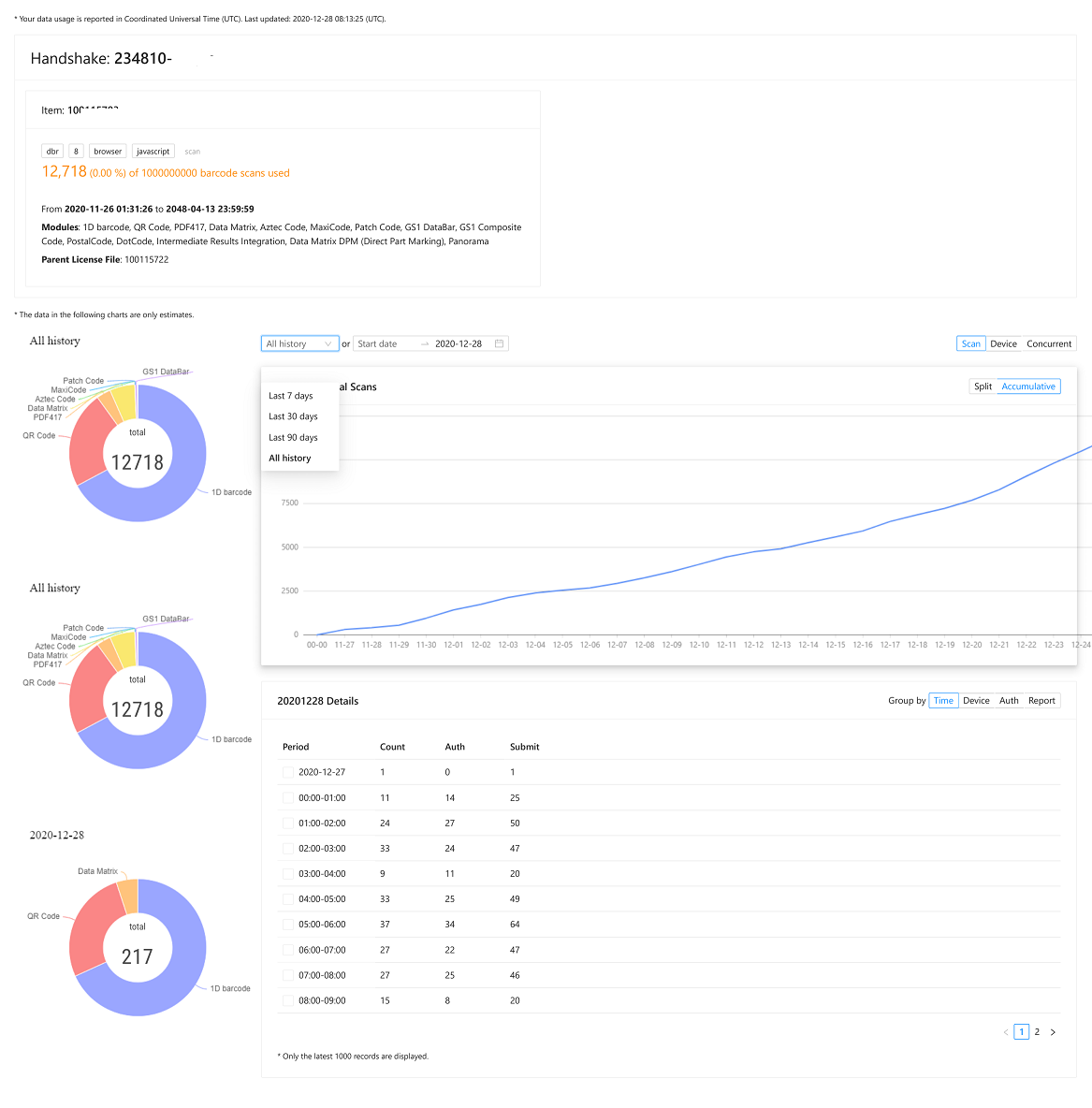Screen dimensions: 1092x1108
Task: Click the calendar icon in date range picker
Action: tap(500, 343)
